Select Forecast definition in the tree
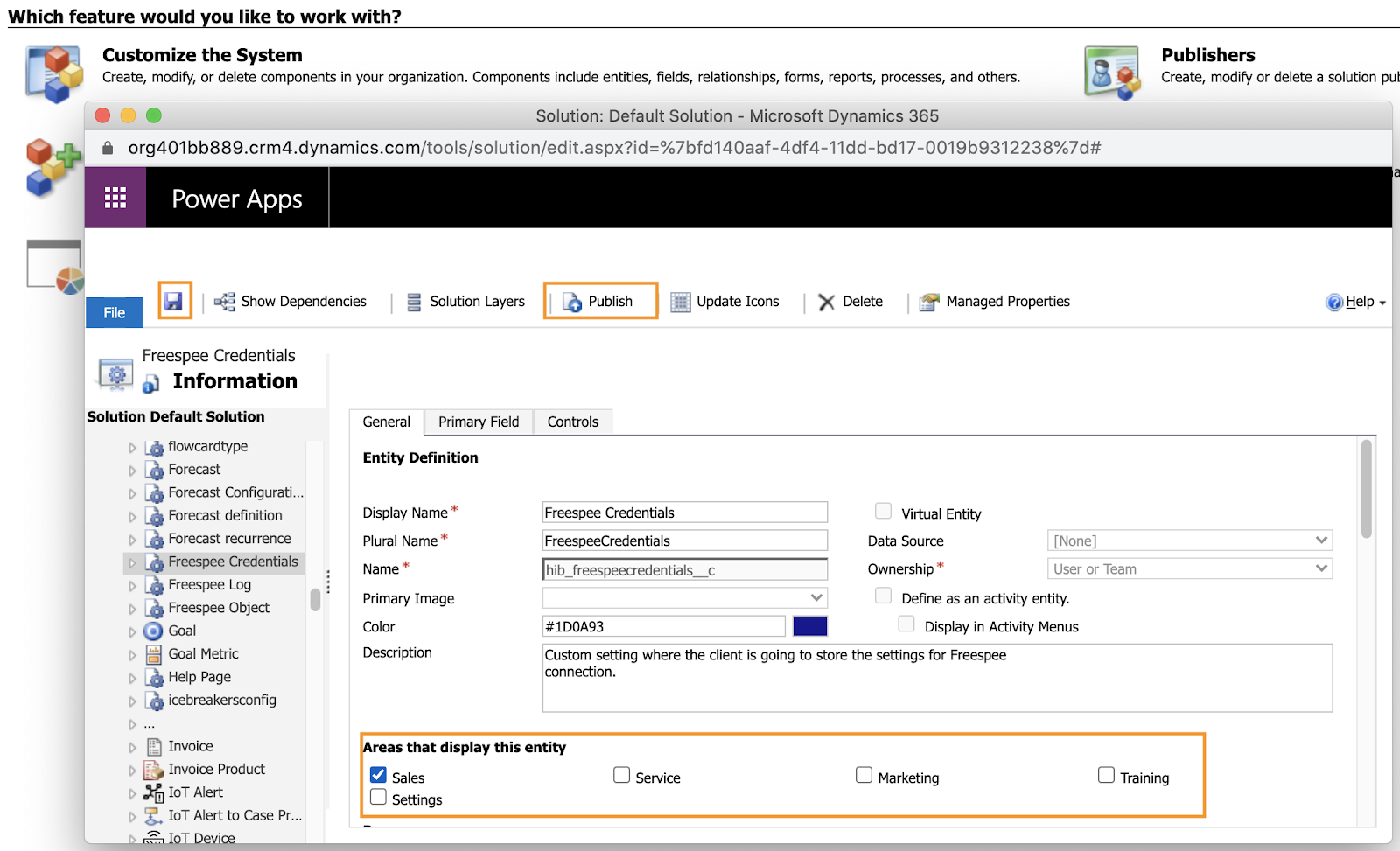 (225, 516)
